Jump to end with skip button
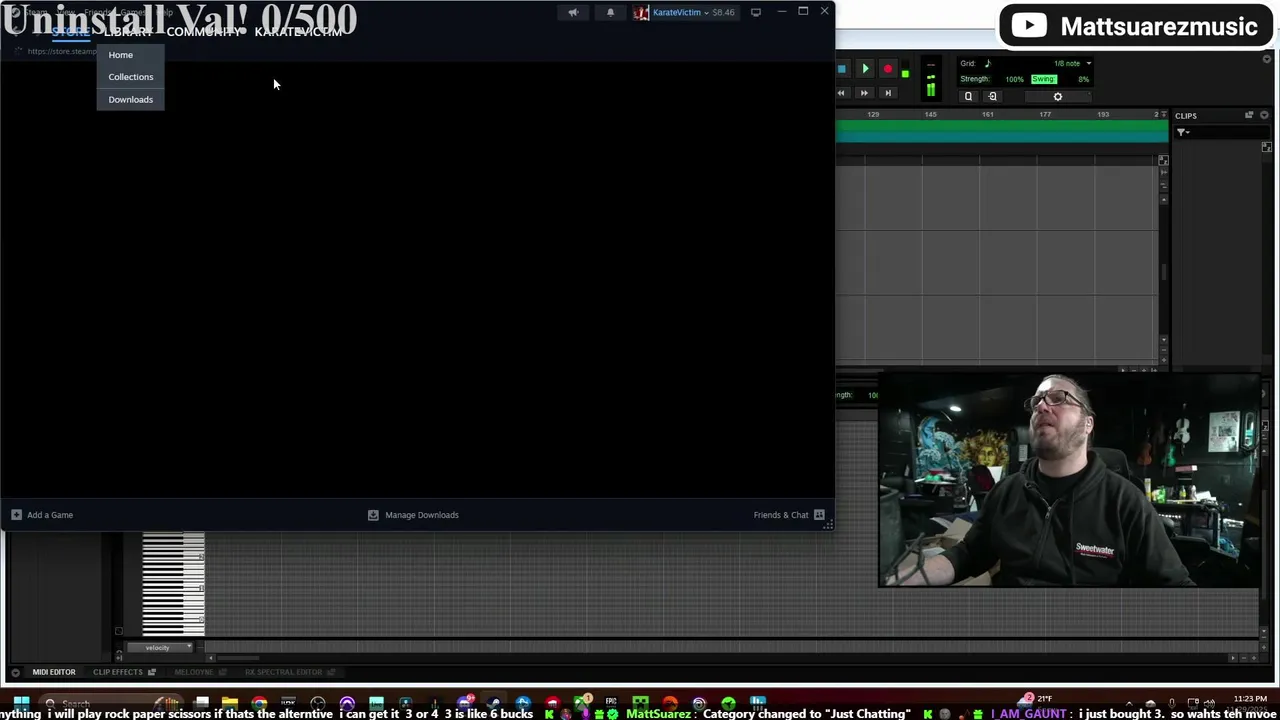 tap(888, 93)
